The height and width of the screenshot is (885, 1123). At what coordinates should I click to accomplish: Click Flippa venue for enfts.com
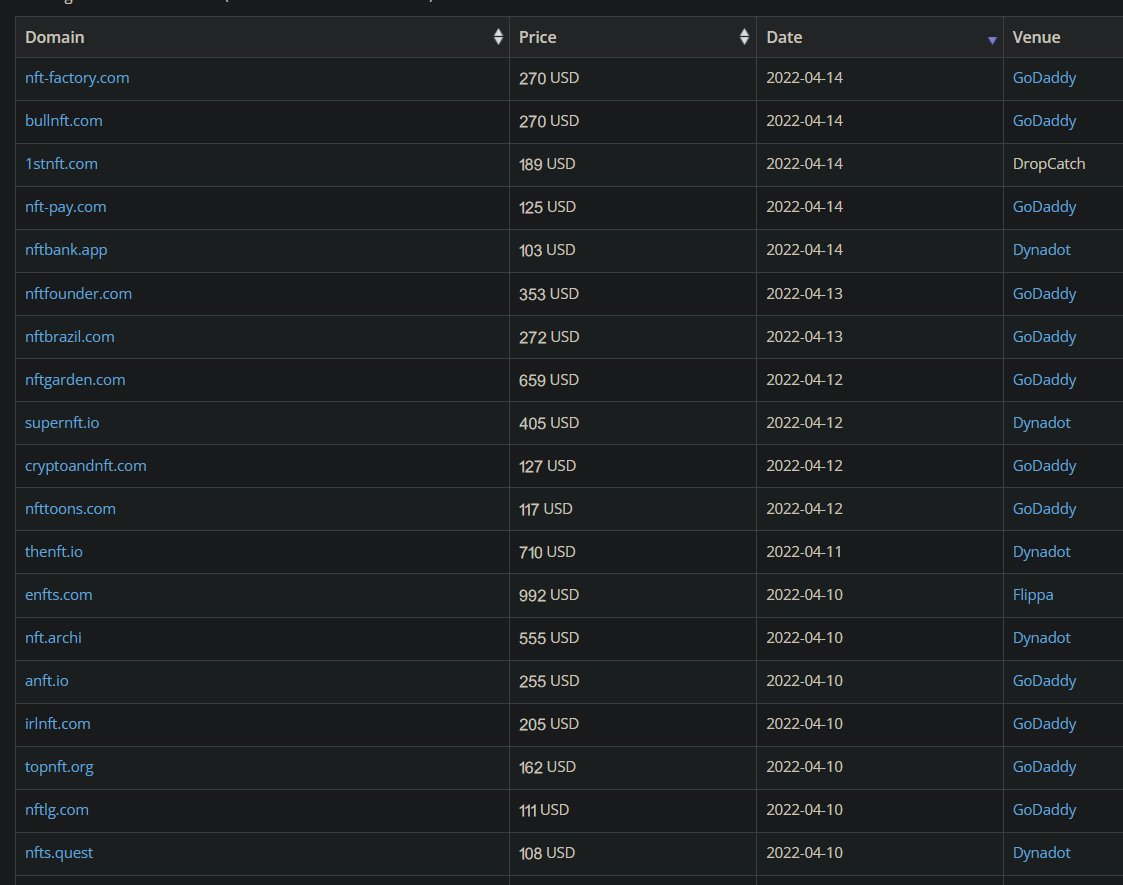pyautogui.click(x=1033, y=594)
